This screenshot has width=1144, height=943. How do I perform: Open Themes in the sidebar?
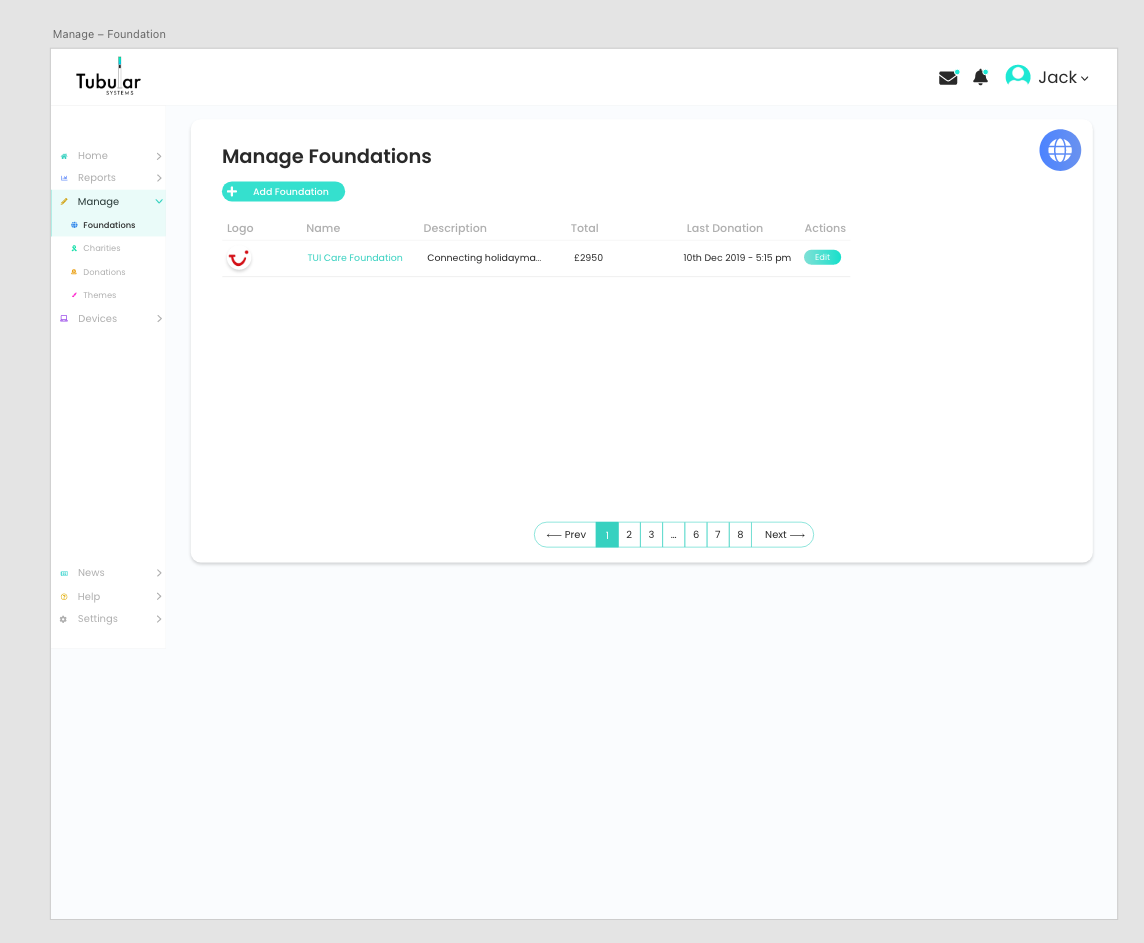pos(99,295)
